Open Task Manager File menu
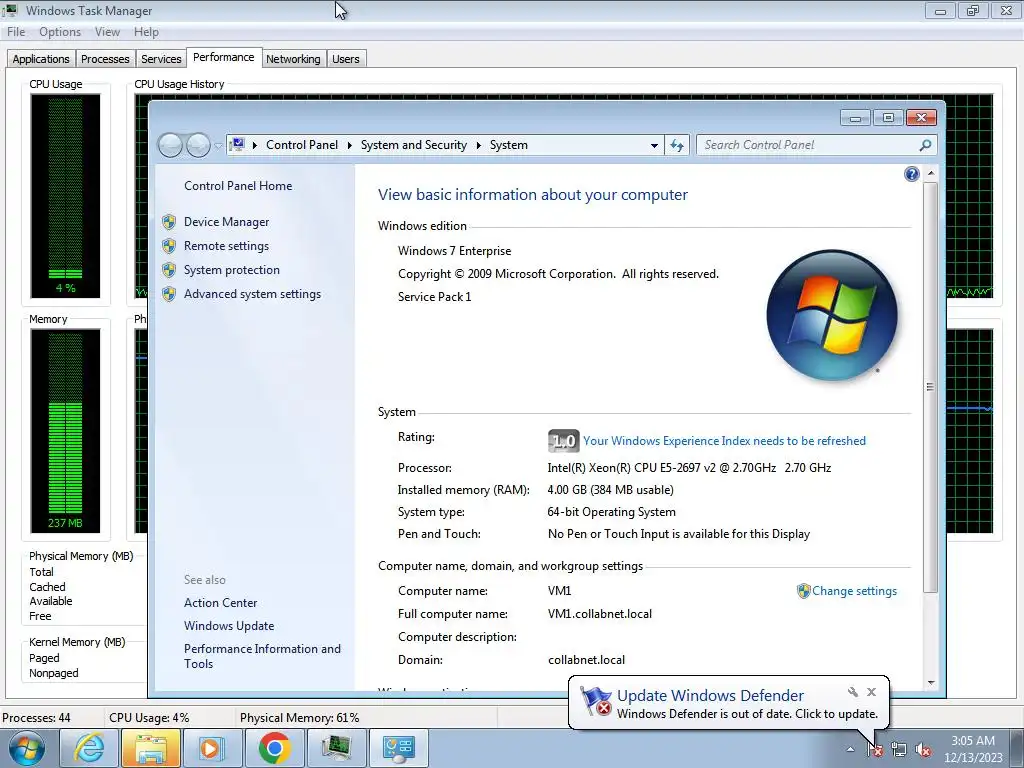The height and width of the screenshot is (768, 1024). point(16,32)
